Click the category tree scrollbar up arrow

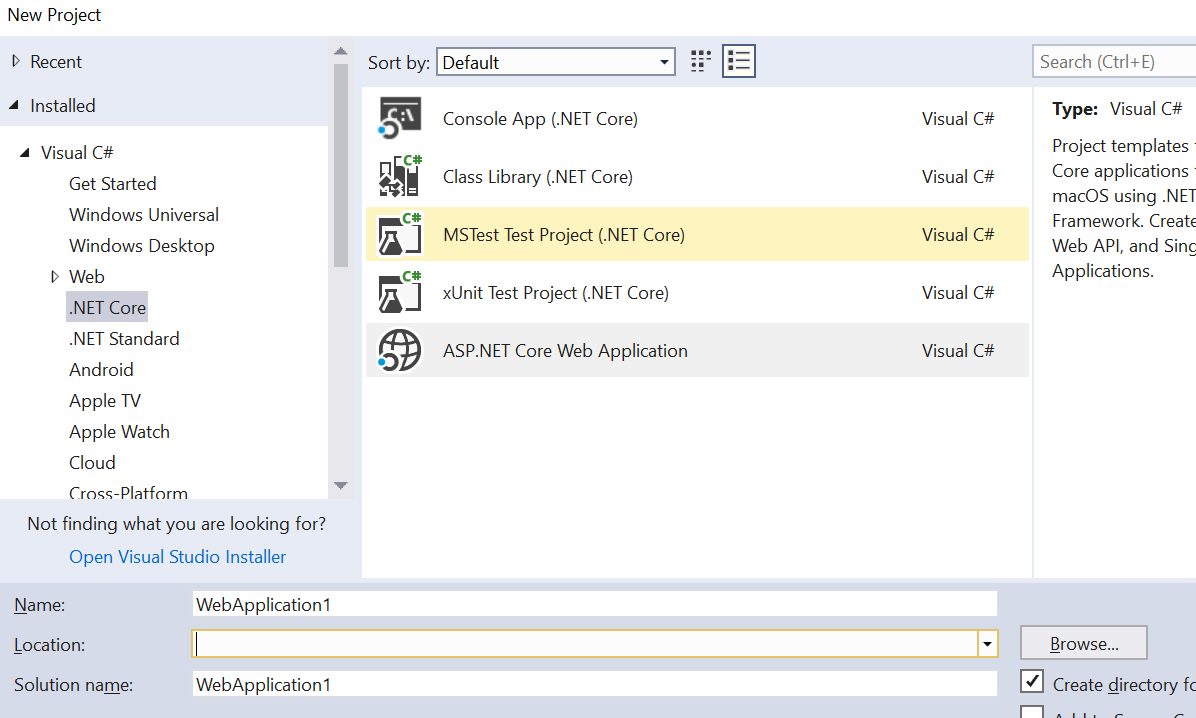(x=340, y=51)
